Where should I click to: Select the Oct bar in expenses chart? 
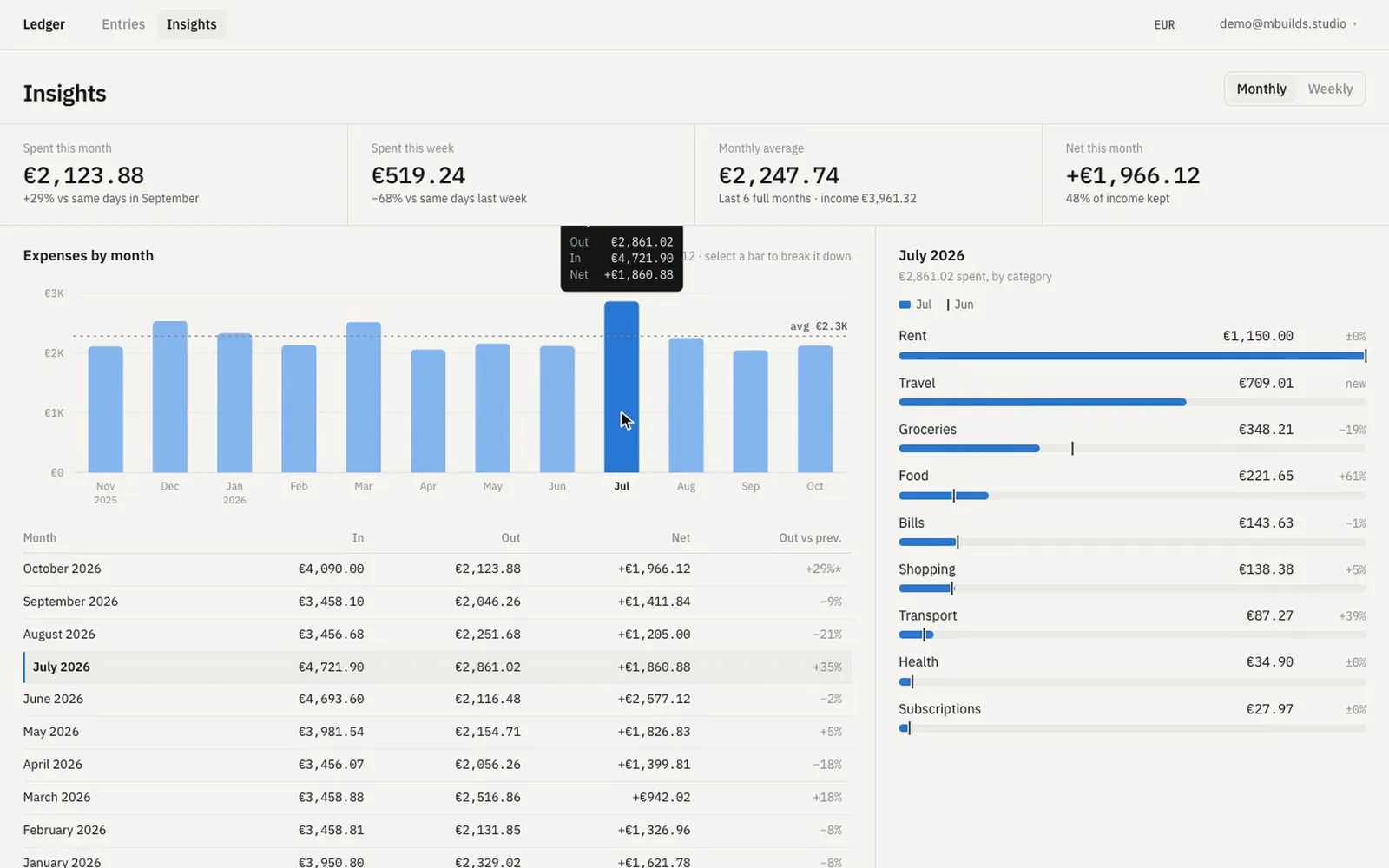tap(815, 410)
